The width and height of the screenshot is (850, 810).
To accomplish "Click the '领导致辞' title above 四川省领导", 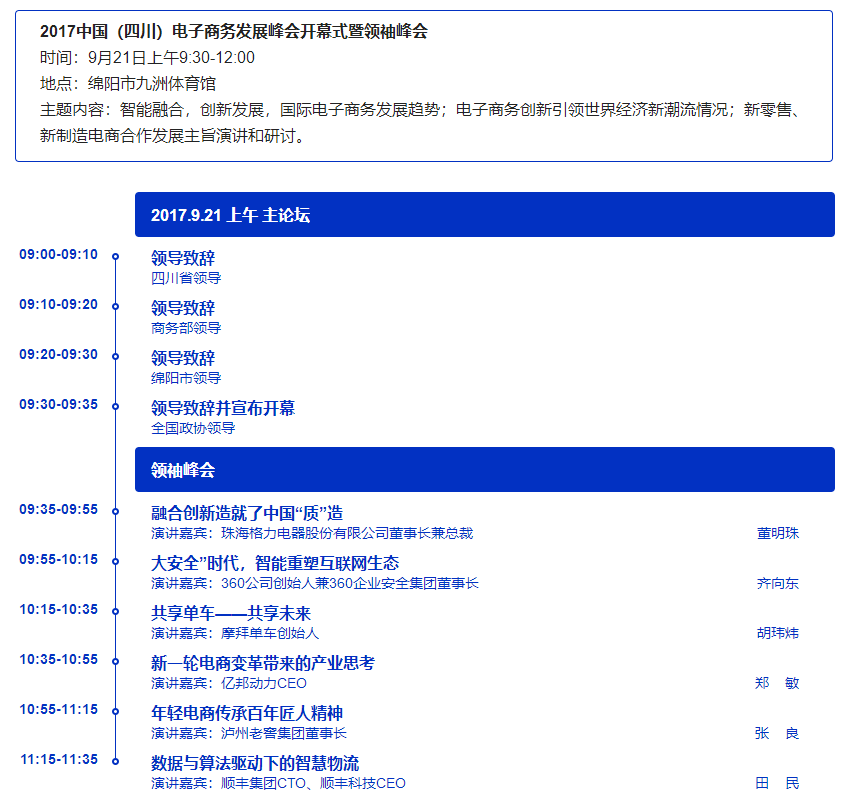I will tap(183, 258).
